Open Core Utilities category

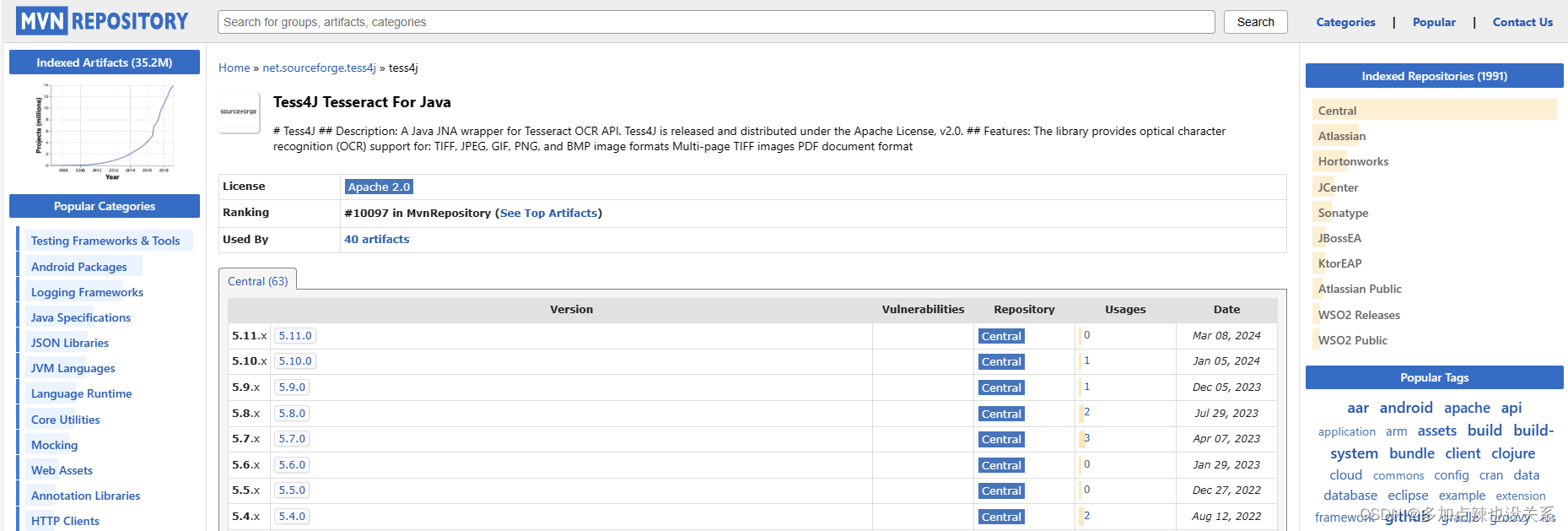point(66,420)
